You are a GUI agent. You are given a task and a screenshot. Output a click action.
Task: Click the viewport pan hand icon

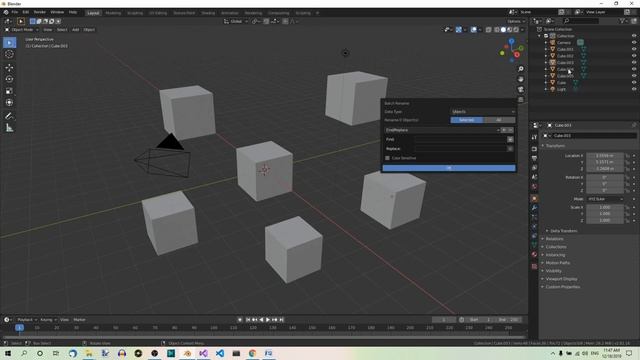520,79
